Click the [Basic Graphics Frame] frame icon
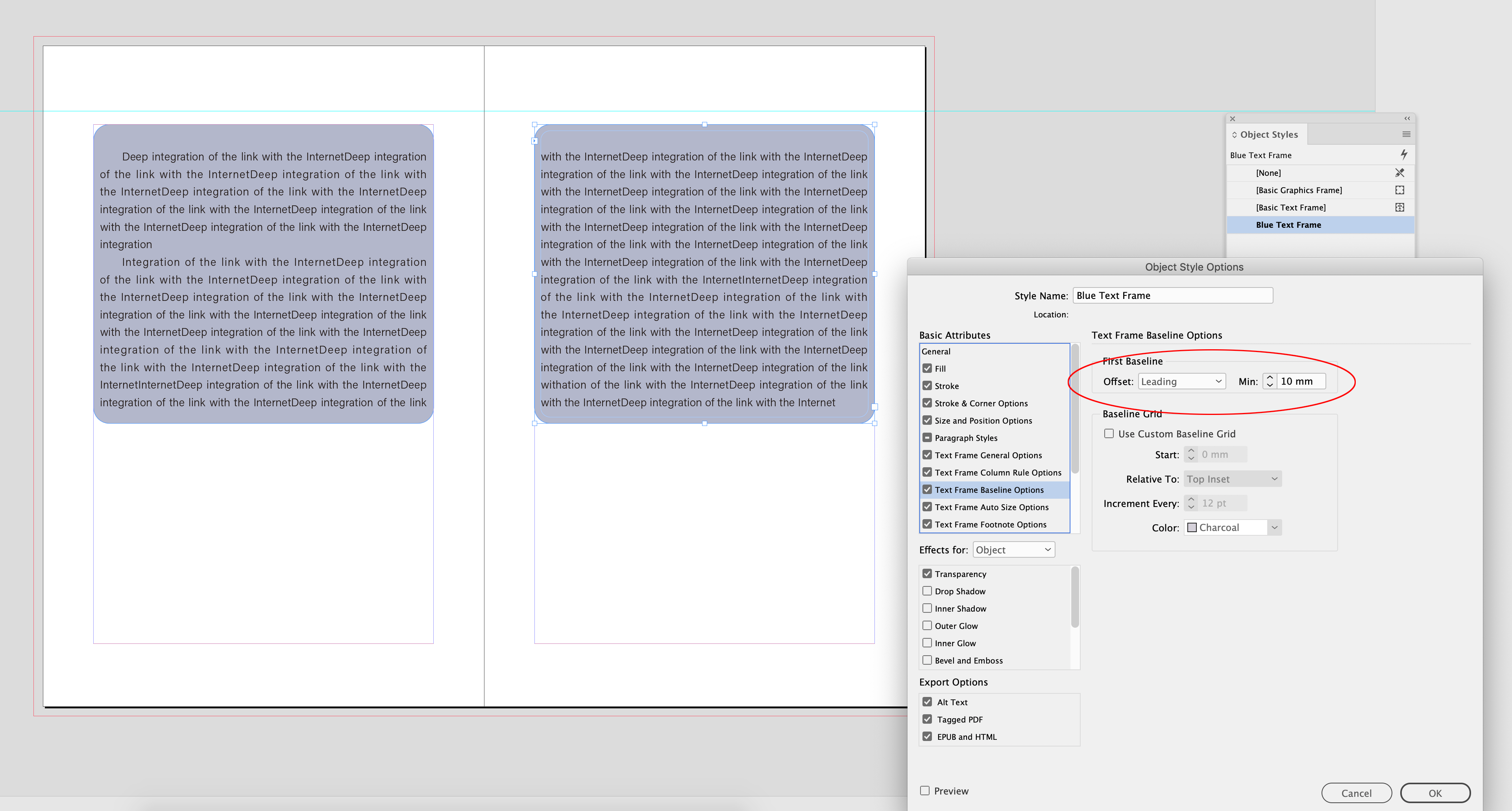1512x811 pixels. [1400, 190]
